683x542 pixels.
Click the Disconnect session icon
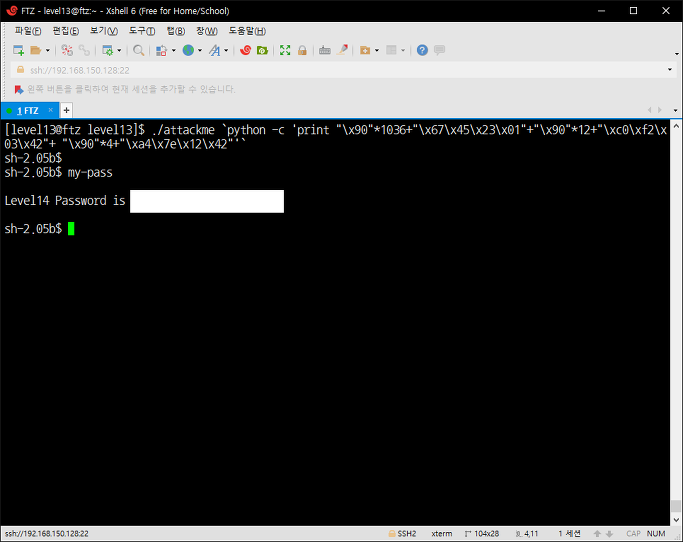click(x=67, y=51)
